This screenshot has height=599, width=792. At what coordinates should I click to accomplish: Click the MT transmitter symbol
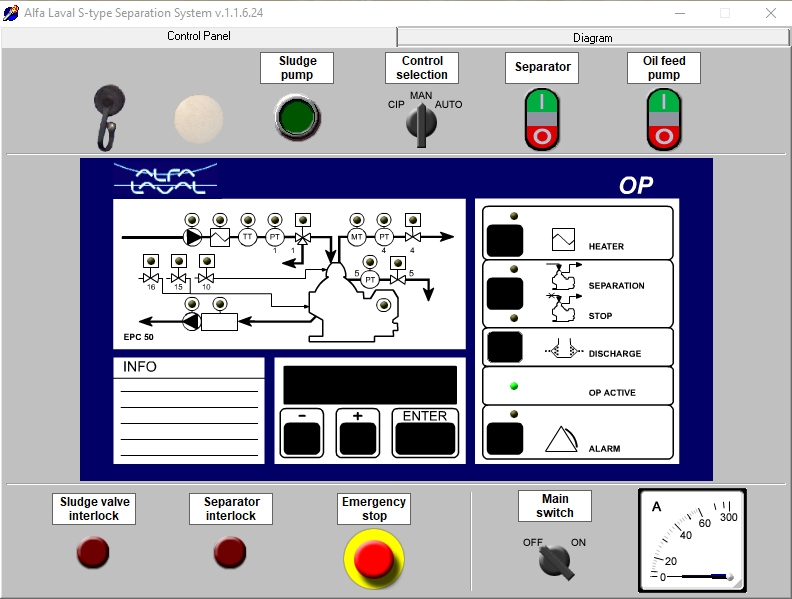point(357,237)
